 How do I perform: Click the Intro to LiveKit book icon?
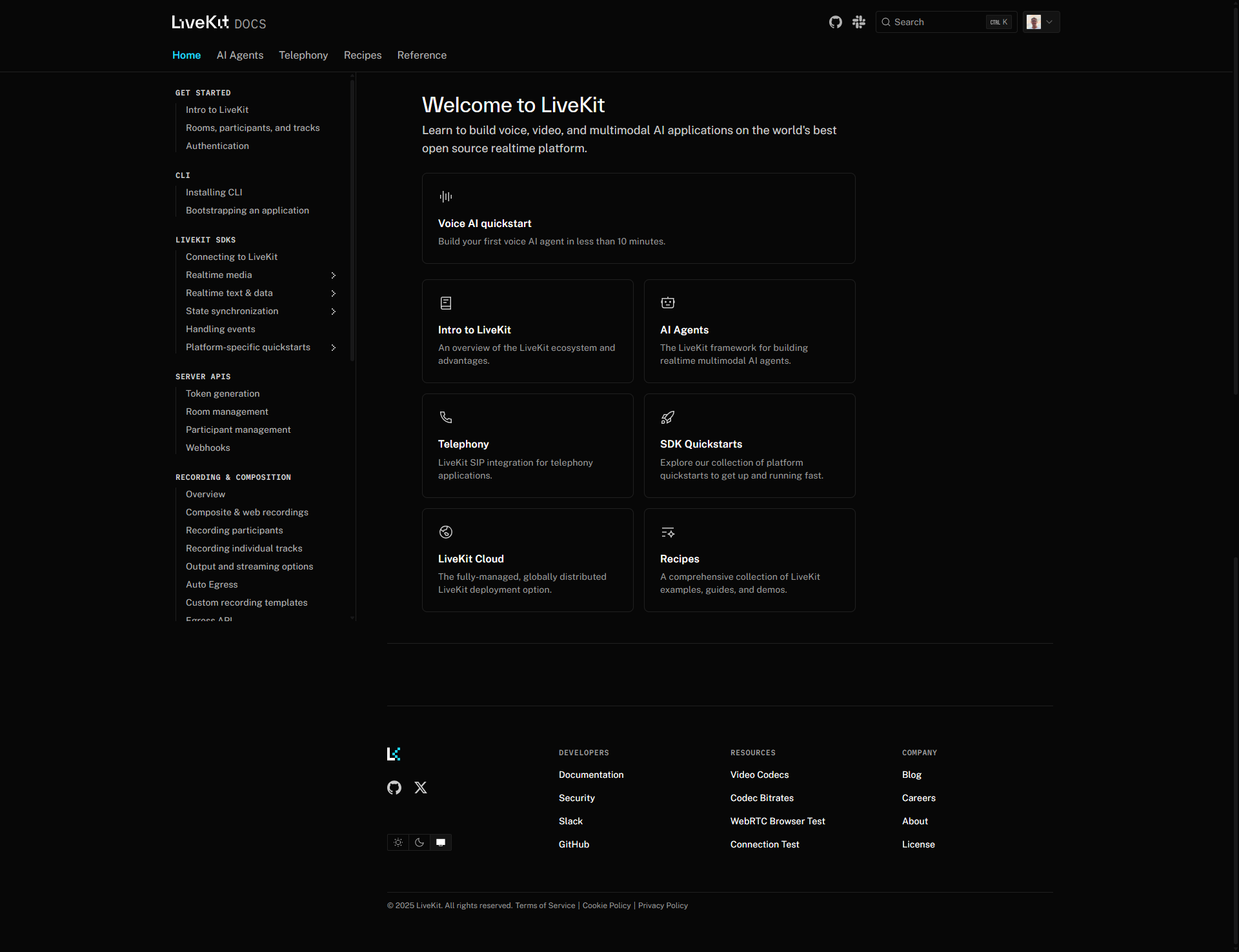click(x=446, y=303)
